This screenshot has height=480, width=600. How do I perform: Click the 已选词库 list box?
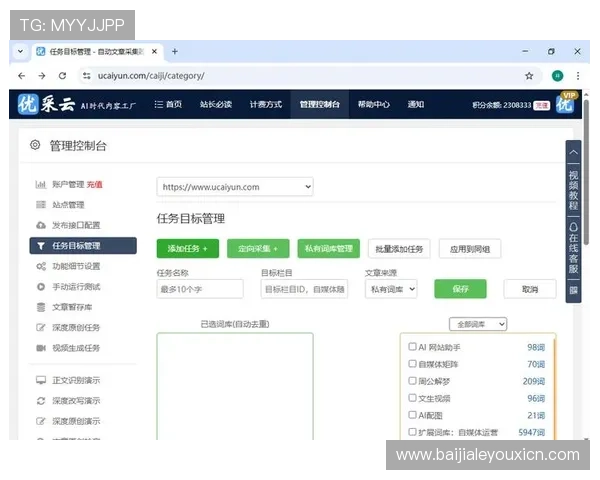pos(235,386)
